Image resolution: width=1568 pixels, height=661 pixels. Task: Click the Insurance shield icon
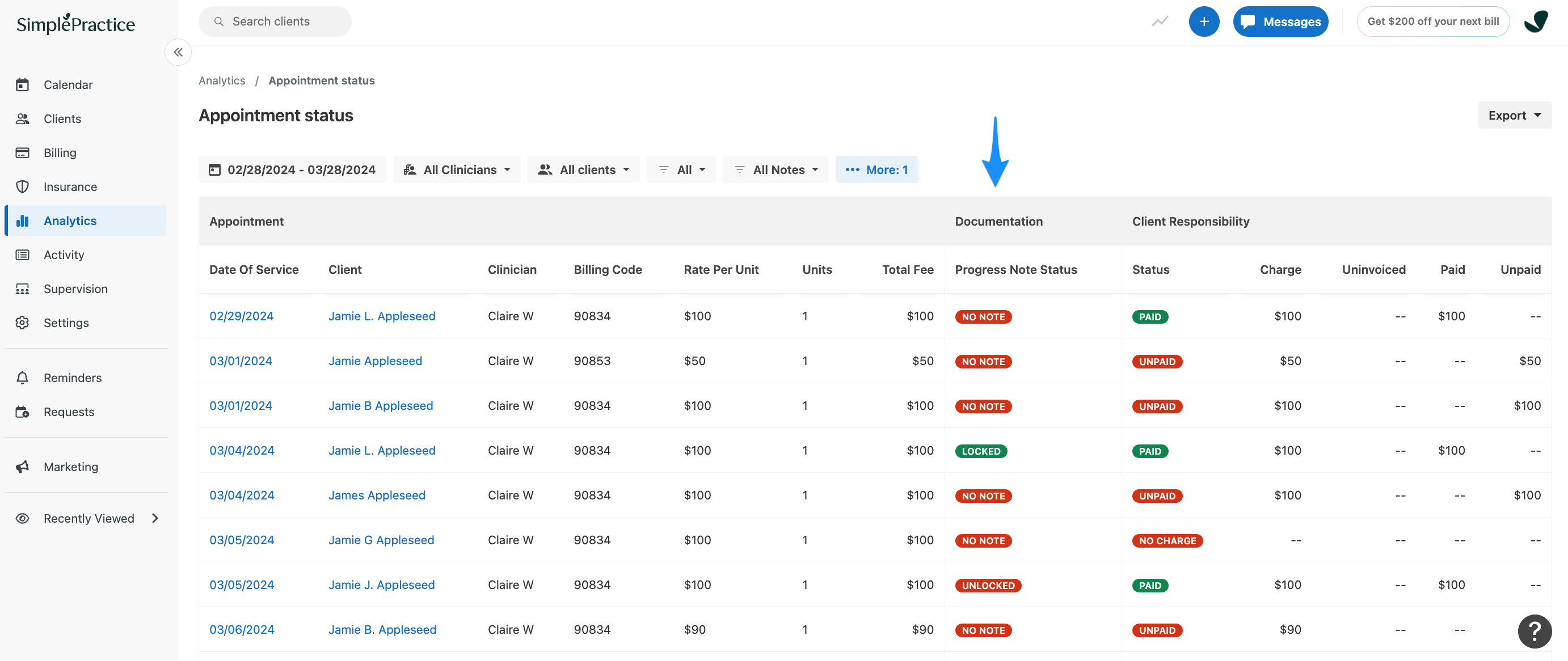pos(23,187)
